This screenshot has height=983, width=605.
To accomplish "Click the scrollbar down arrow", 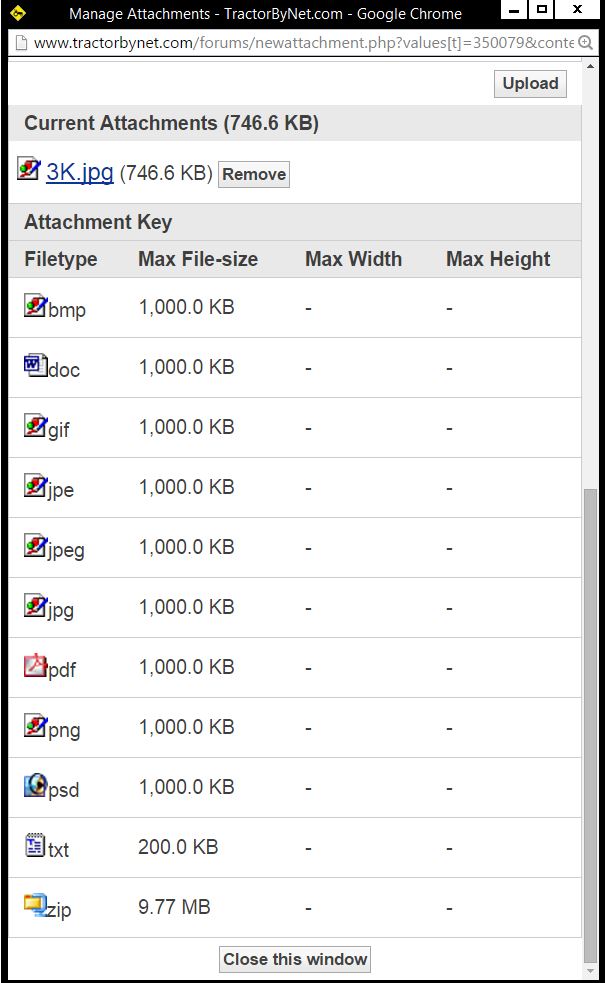I will pos(591,970).
